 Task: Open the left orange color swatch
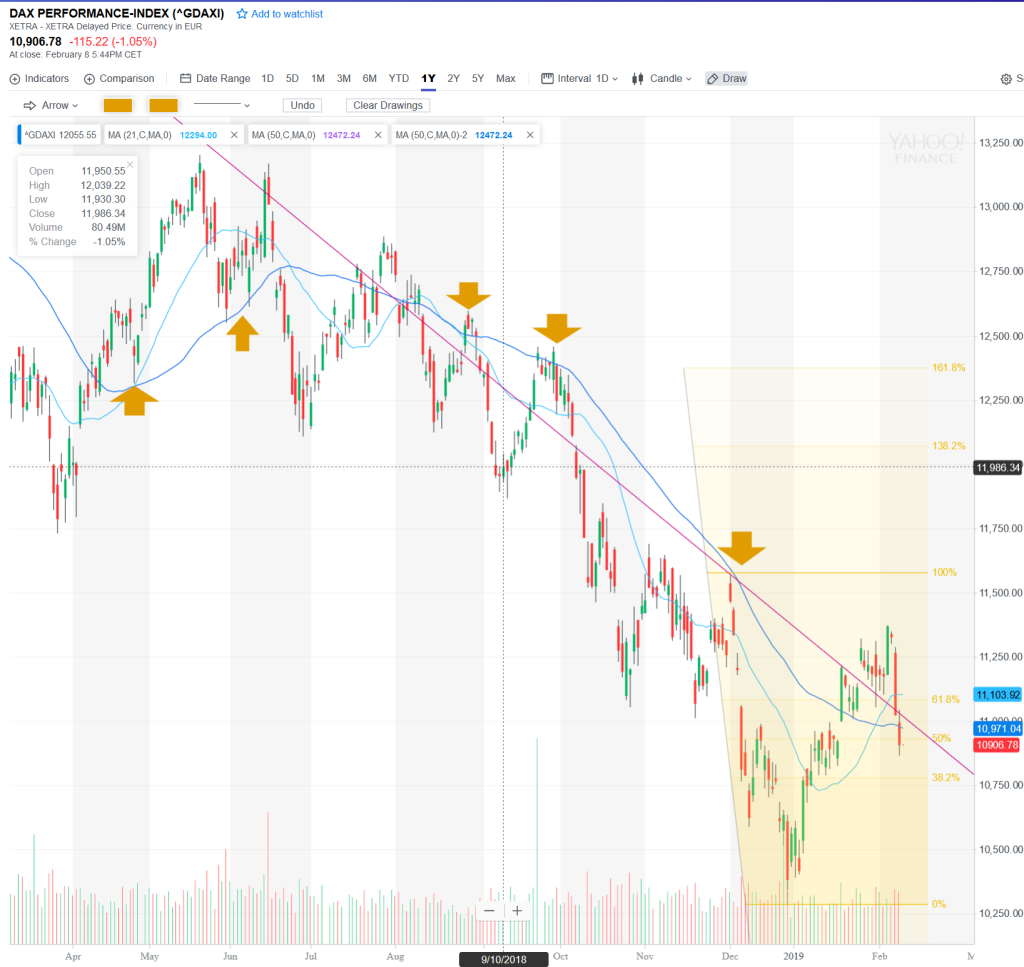[x=118, y=105]
